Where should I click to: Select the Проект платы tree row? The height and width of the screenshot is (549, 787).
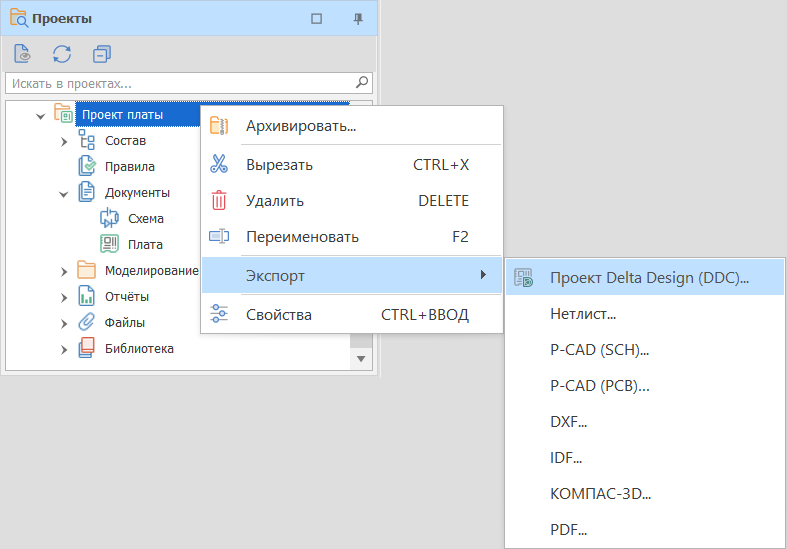(x=137, y=114)
